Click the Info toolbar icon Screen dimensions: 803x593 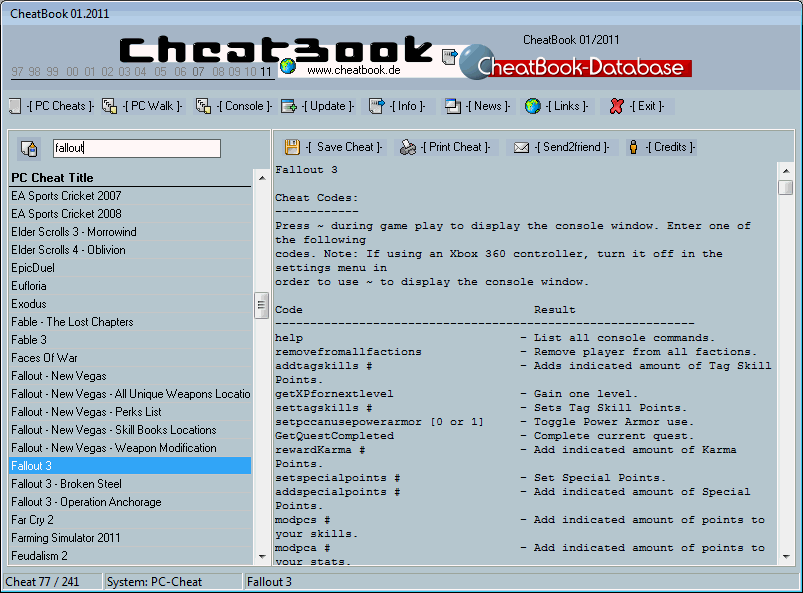(376, 106)
